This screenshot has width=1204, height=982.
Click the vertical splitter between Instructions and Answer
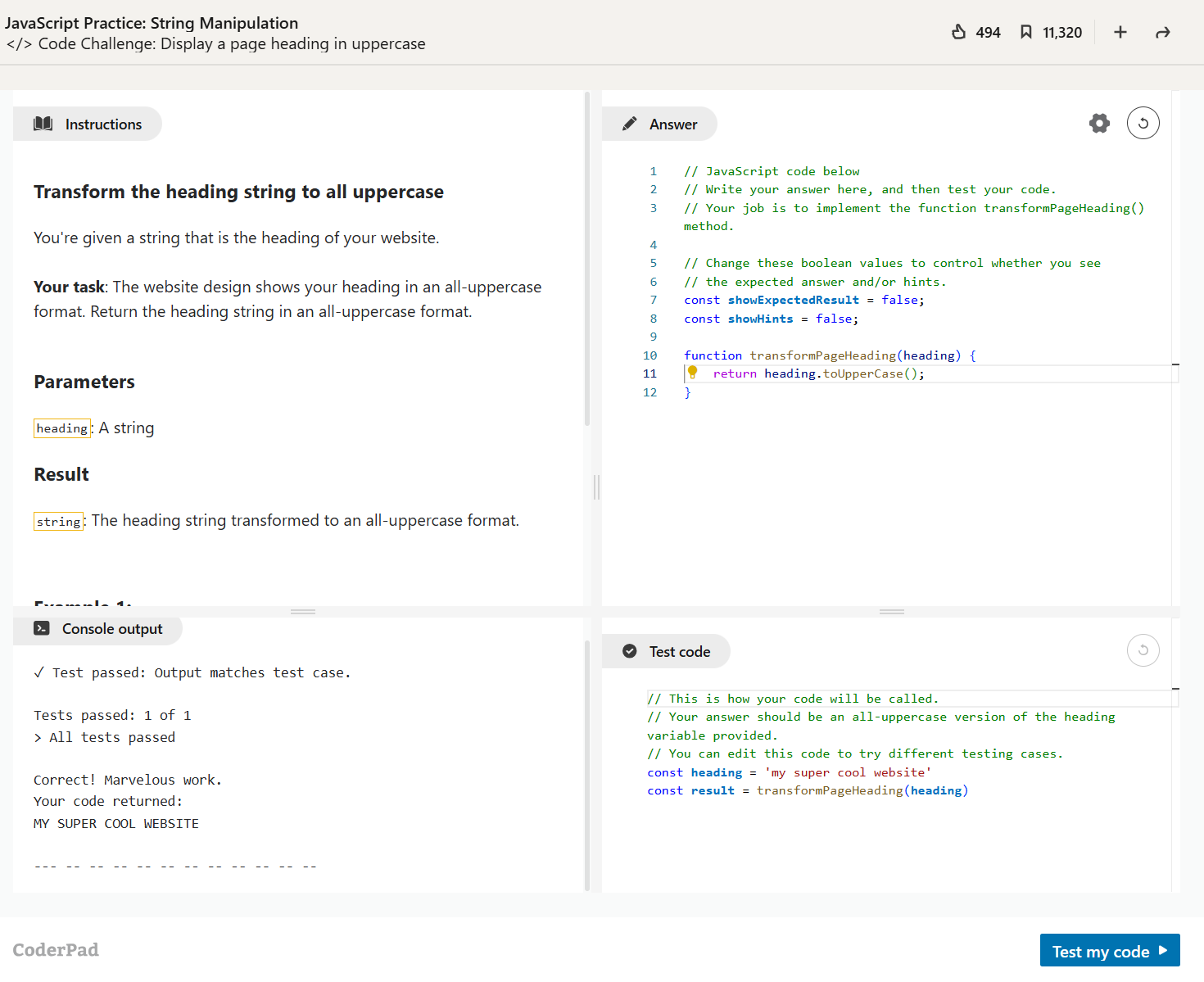coord(596,487)
